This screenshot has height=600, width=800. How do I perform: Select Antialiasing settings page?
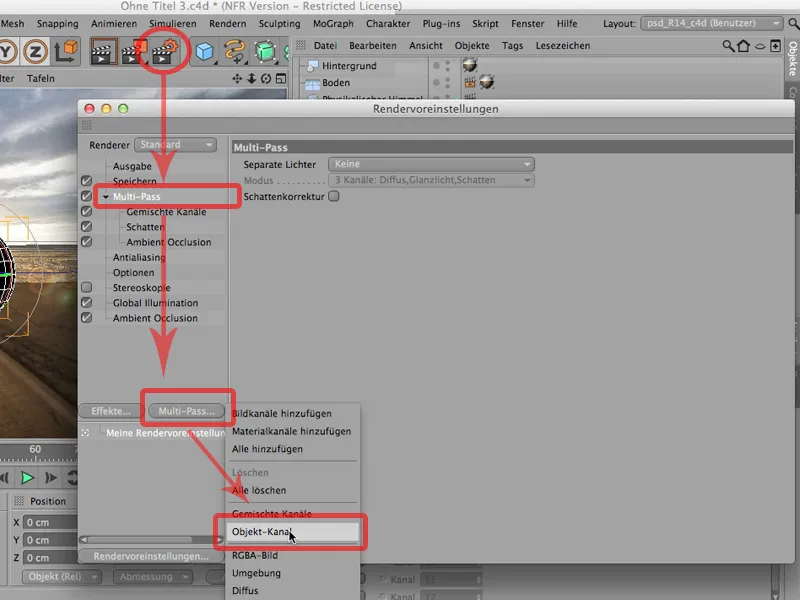tap(139, 257)
